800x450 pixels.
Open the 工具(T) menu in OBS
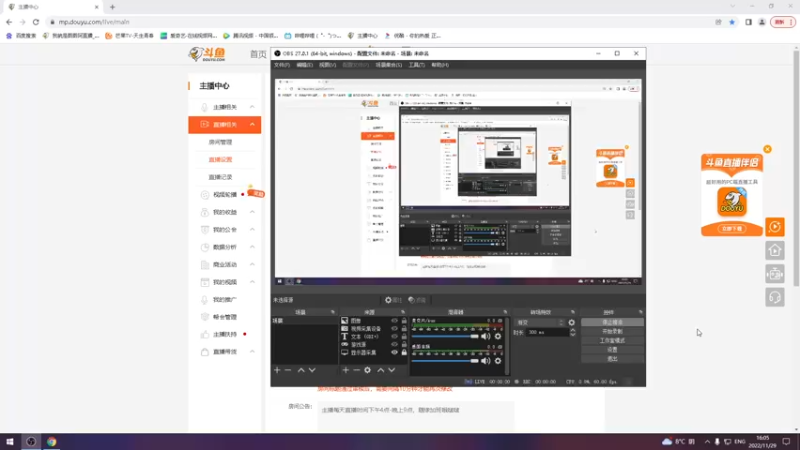tap(416, 65)
